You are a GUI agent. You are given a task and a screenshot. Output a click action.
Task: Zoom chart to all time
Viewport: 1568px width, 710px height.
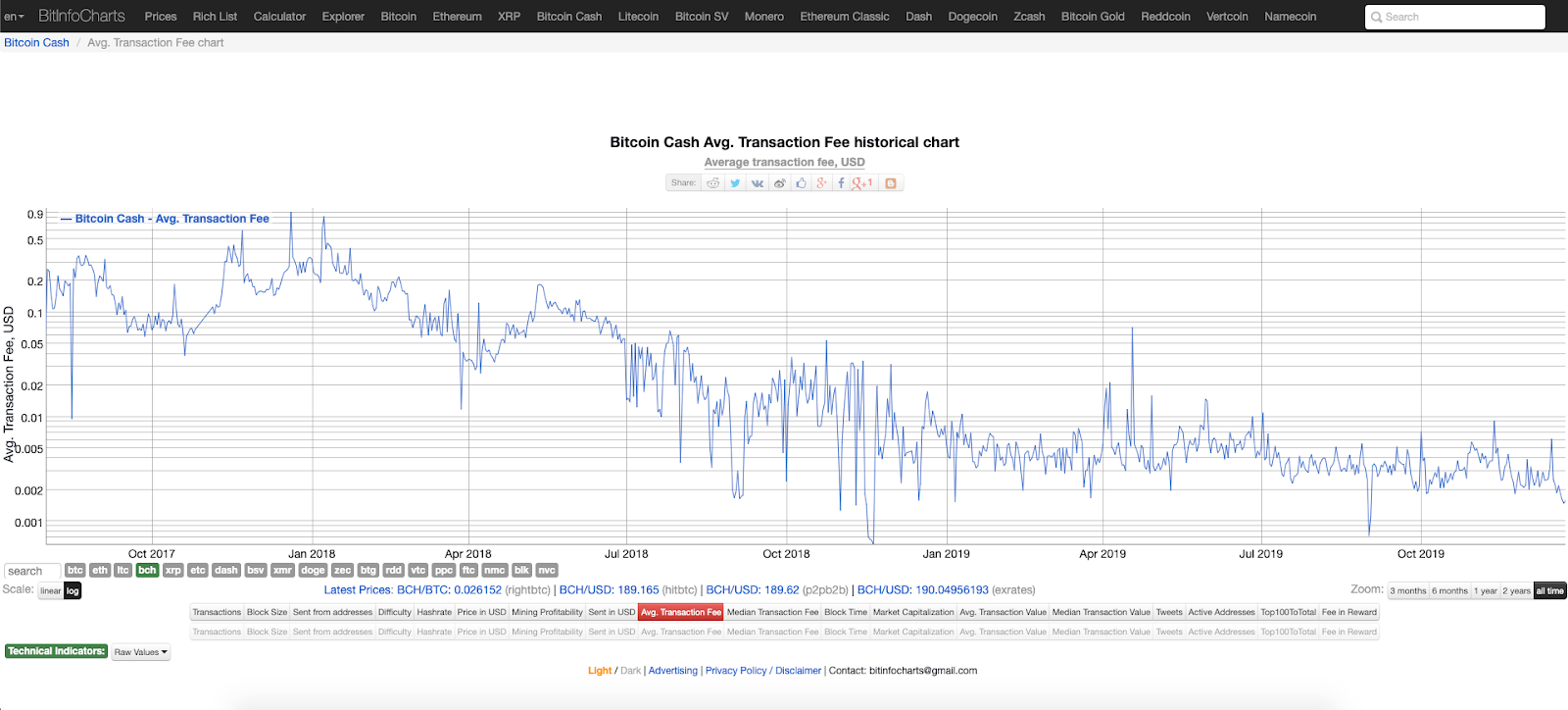1550,591
